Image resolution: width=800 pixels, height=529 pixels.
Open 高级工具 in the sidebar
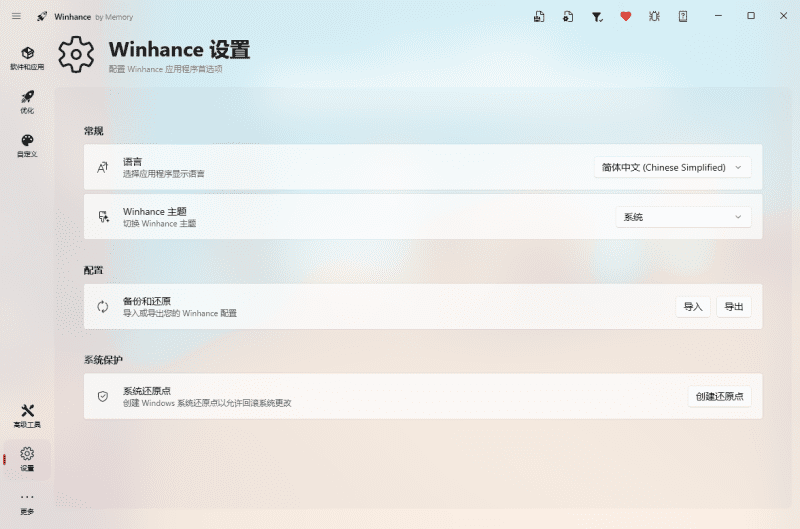pyautogui.click(x=27, y=416)
